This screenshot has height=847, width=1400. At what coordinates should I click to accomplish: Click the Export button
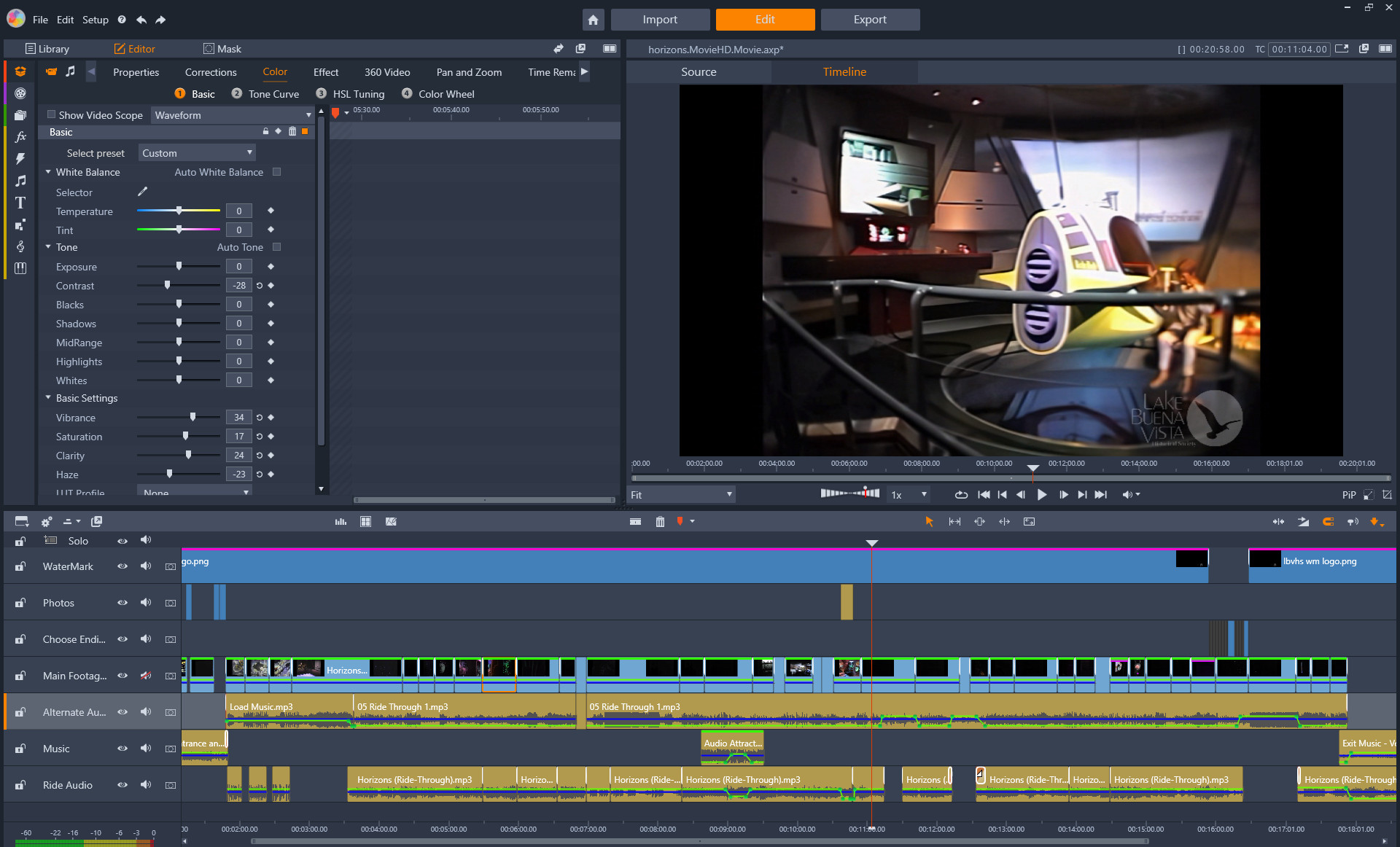point(870,20)
